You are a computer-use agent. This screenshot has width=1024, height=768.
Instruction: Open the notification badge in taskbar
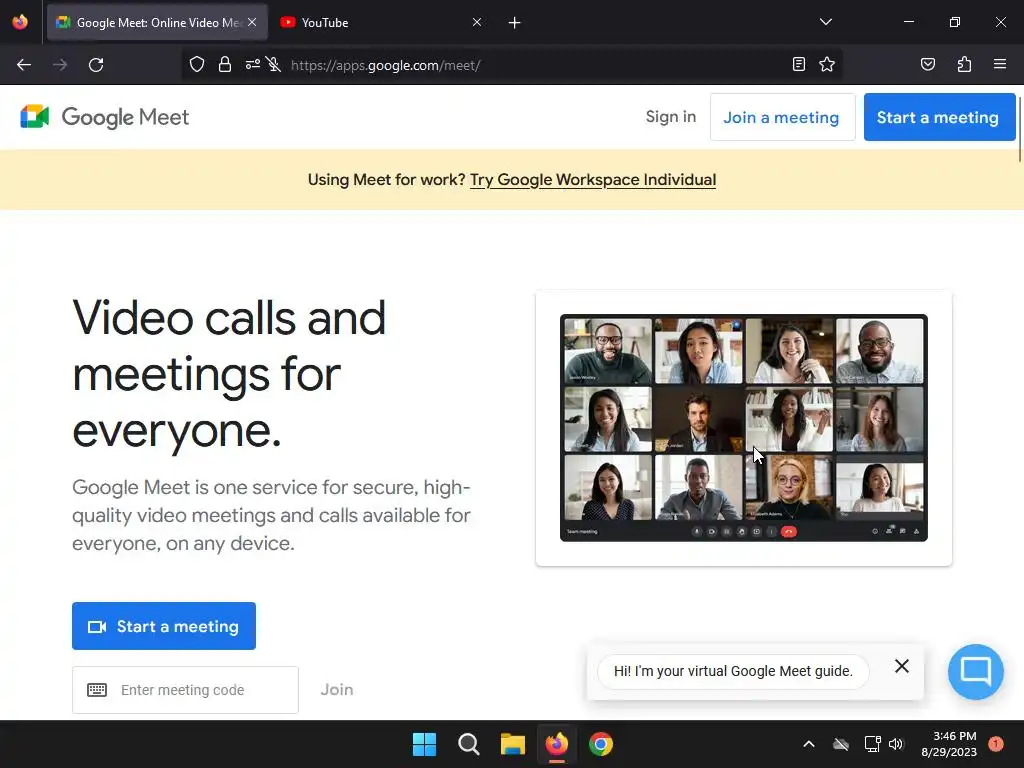996,744
